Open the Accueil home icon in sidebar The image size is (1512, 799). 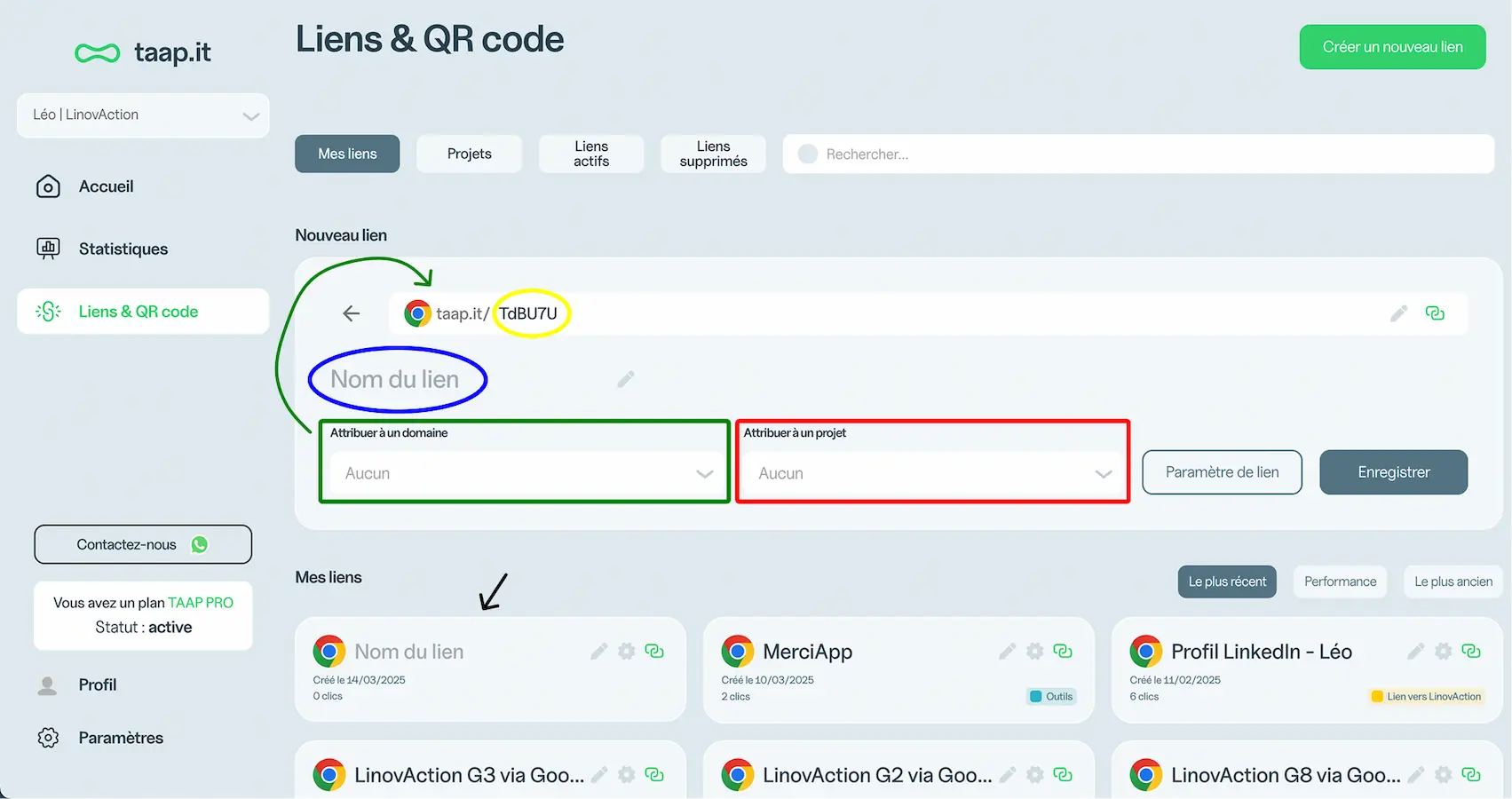point(48,186)
